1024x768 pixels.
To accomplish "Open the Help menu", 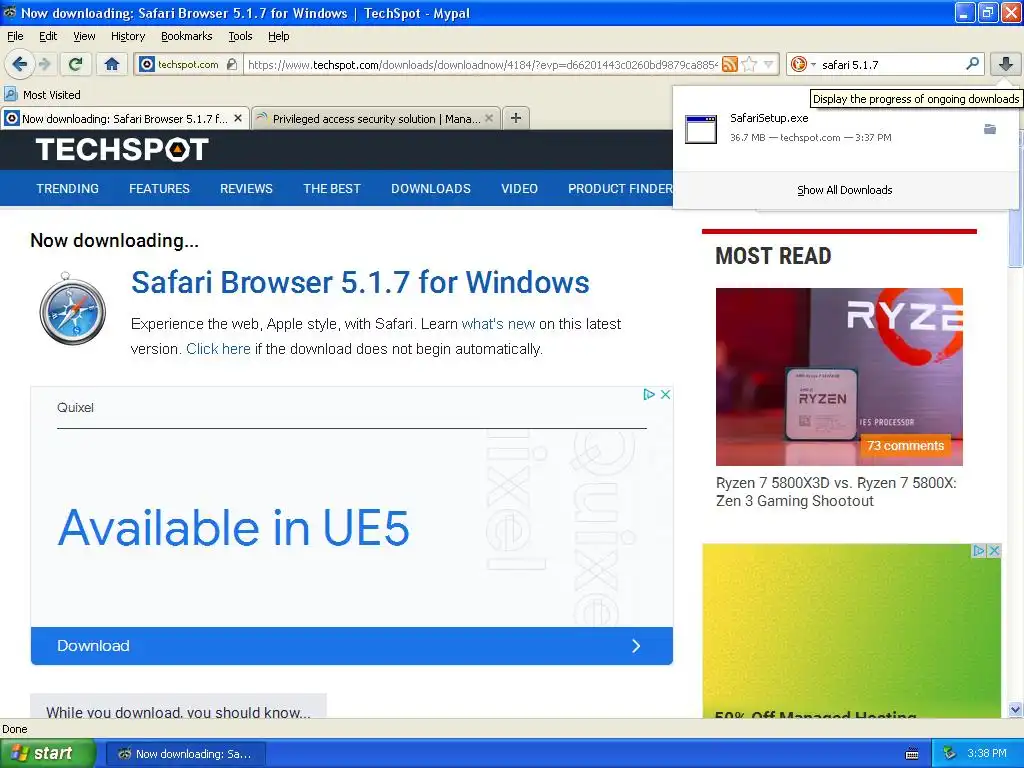I will tap(278, 36).
